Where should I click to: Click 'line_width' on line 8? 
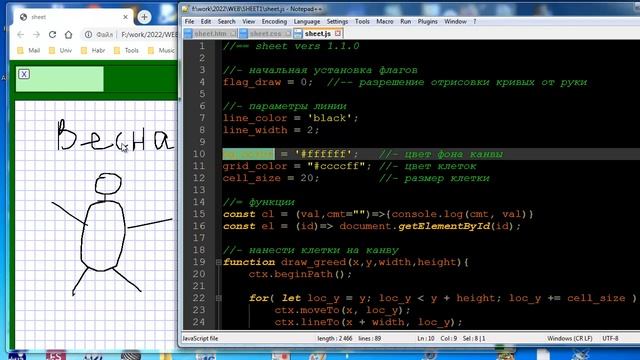(x=255, y=130)
